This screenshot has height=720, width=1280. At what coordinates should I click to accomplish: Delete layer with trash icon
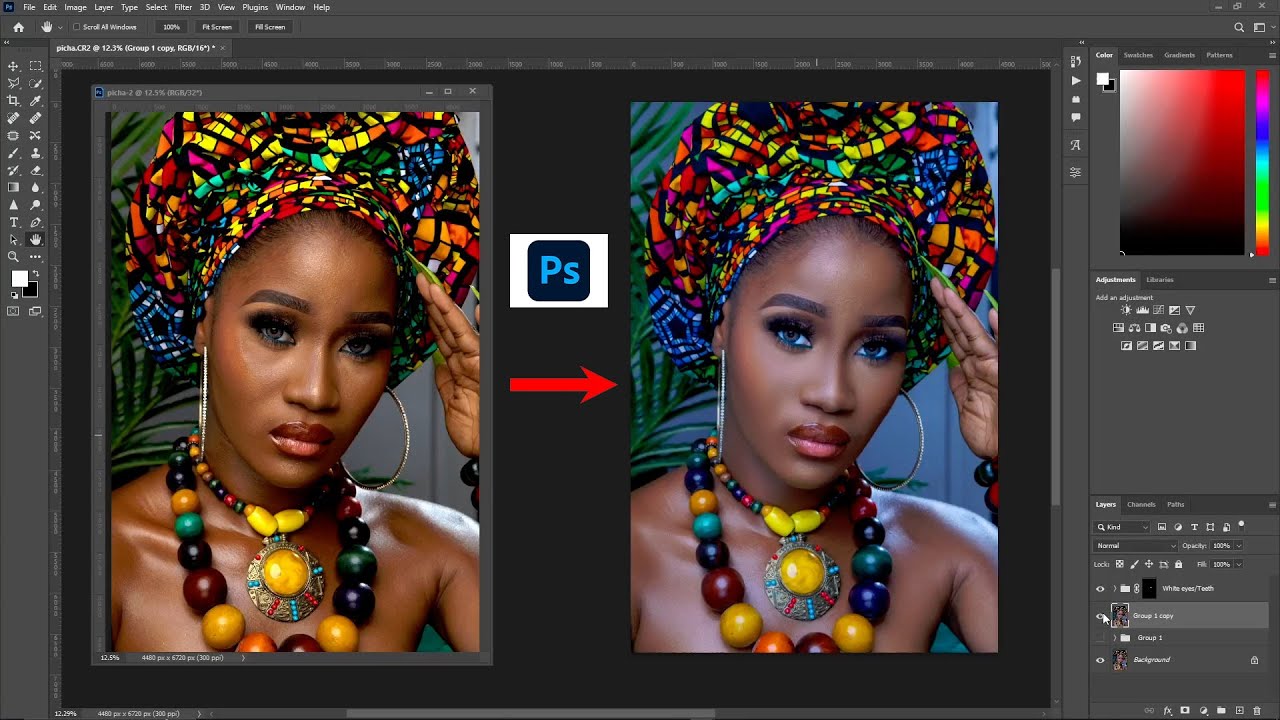1257,711
